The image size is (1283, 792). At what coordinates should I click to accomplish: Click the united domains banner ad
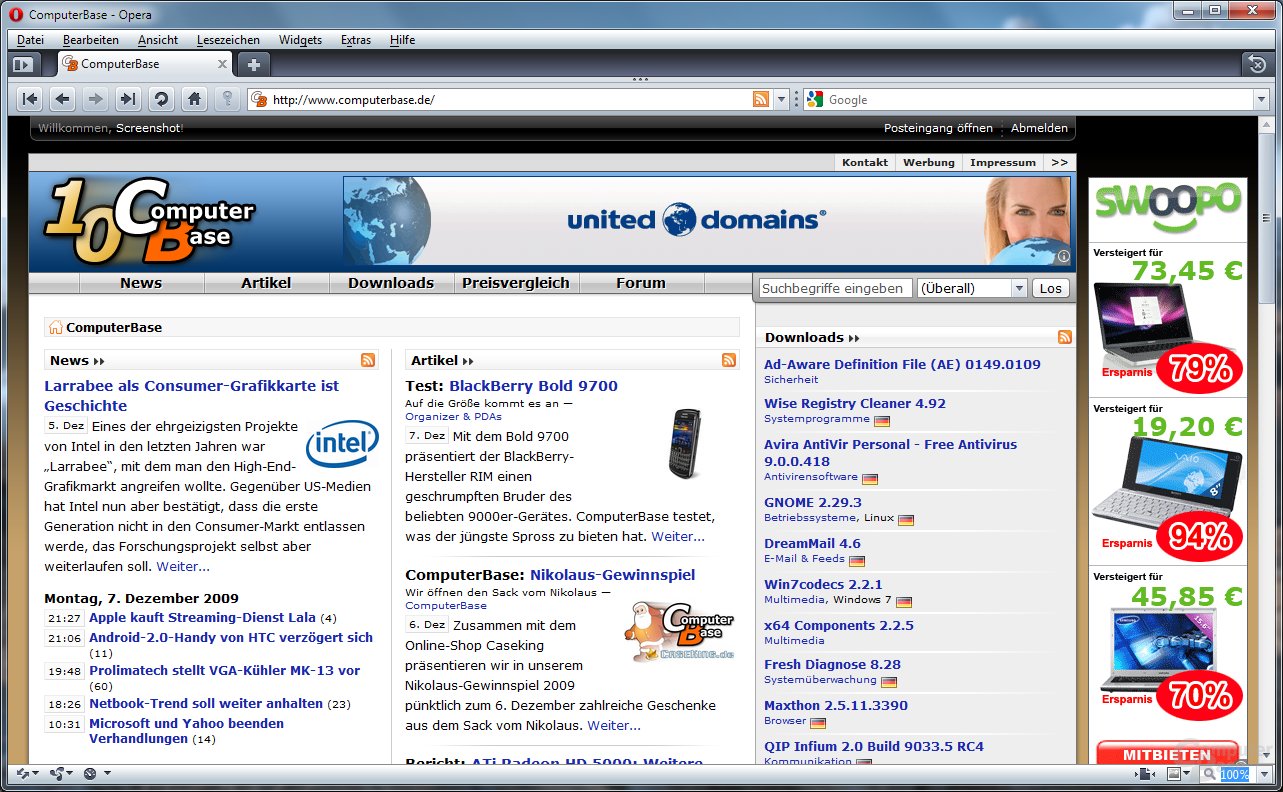pos(706,220)
